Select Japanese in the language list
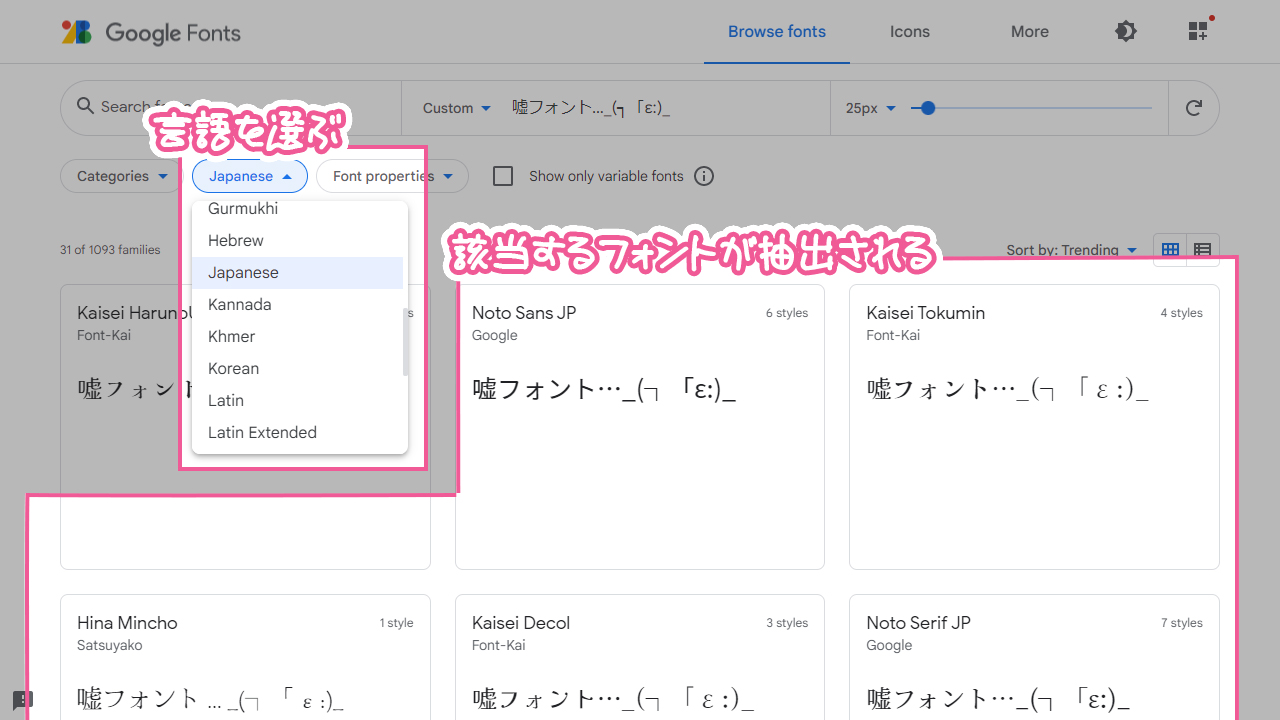Screen dimensions: 1280x720 (297, 273)
